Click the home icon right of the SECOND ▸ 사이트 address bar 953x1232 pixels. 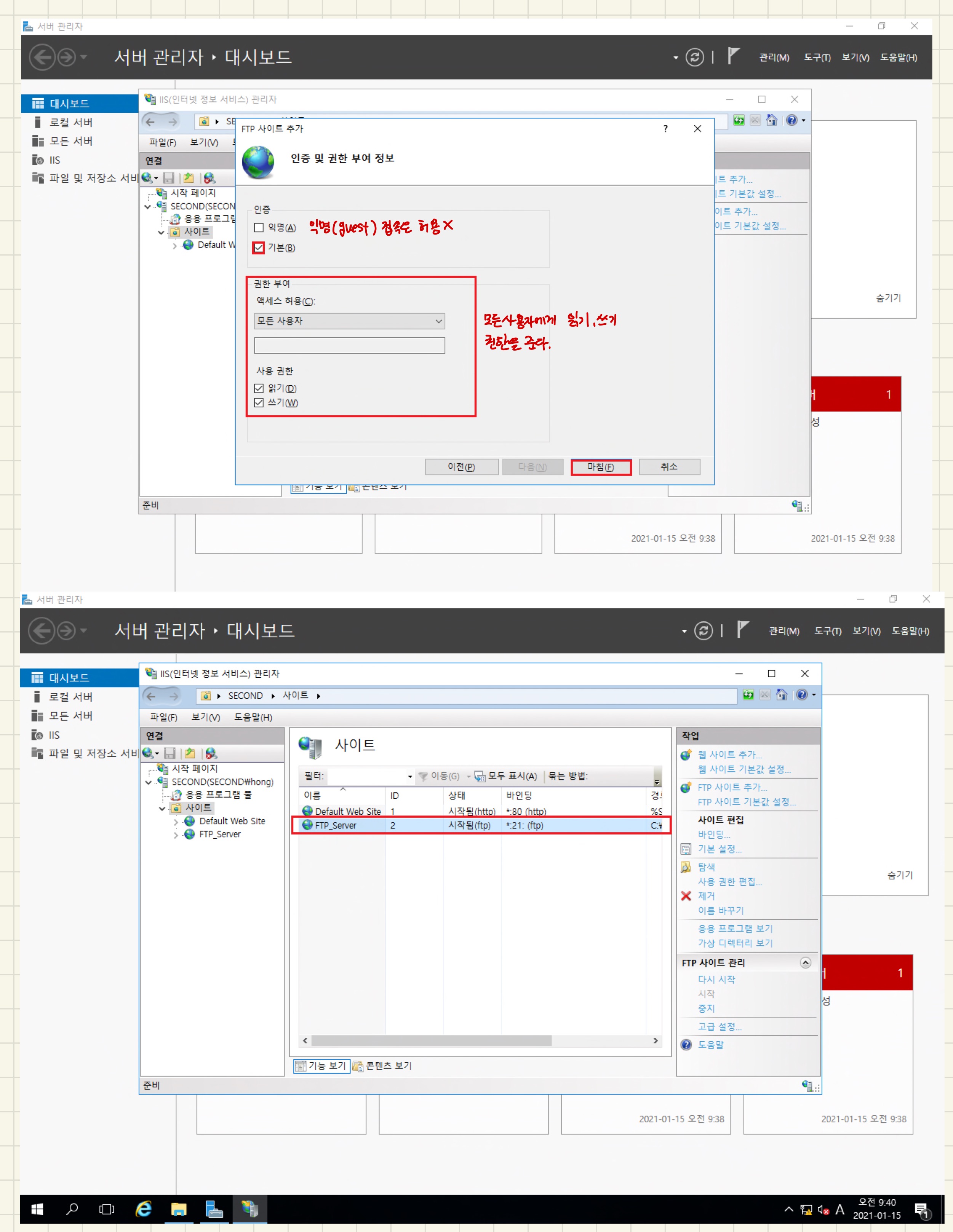782,695
